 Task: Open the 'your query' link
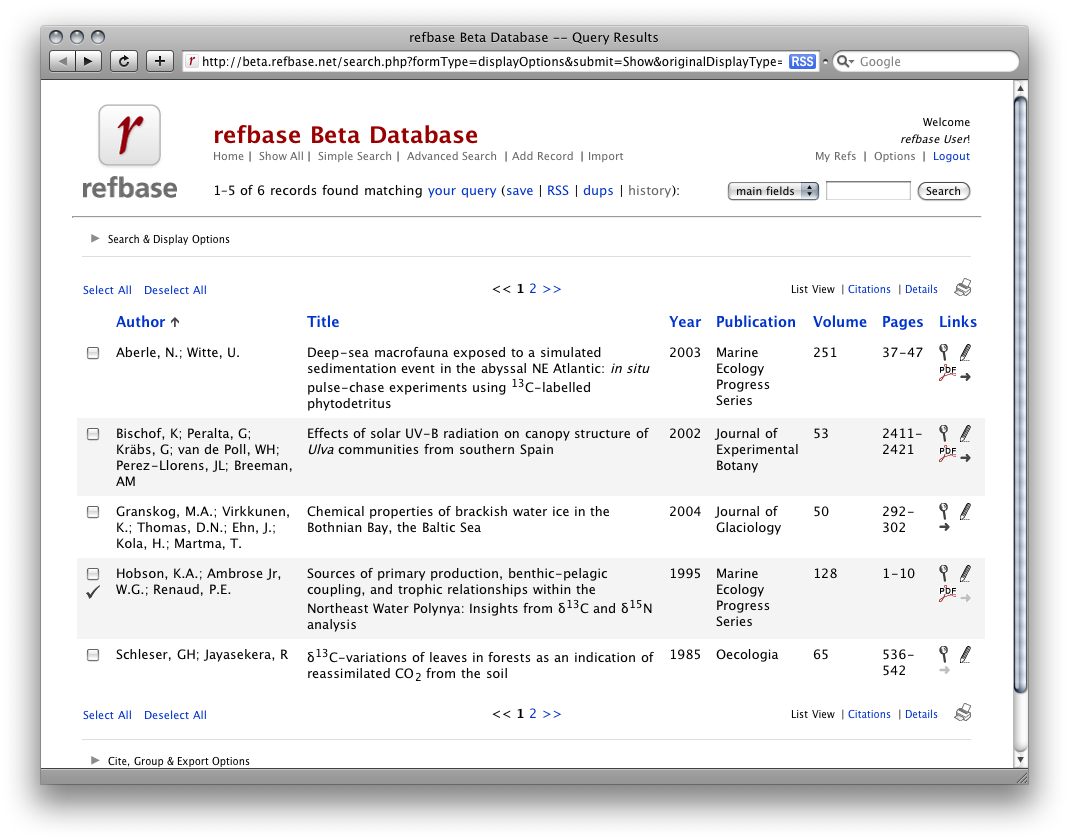click(x=462, y=191)
